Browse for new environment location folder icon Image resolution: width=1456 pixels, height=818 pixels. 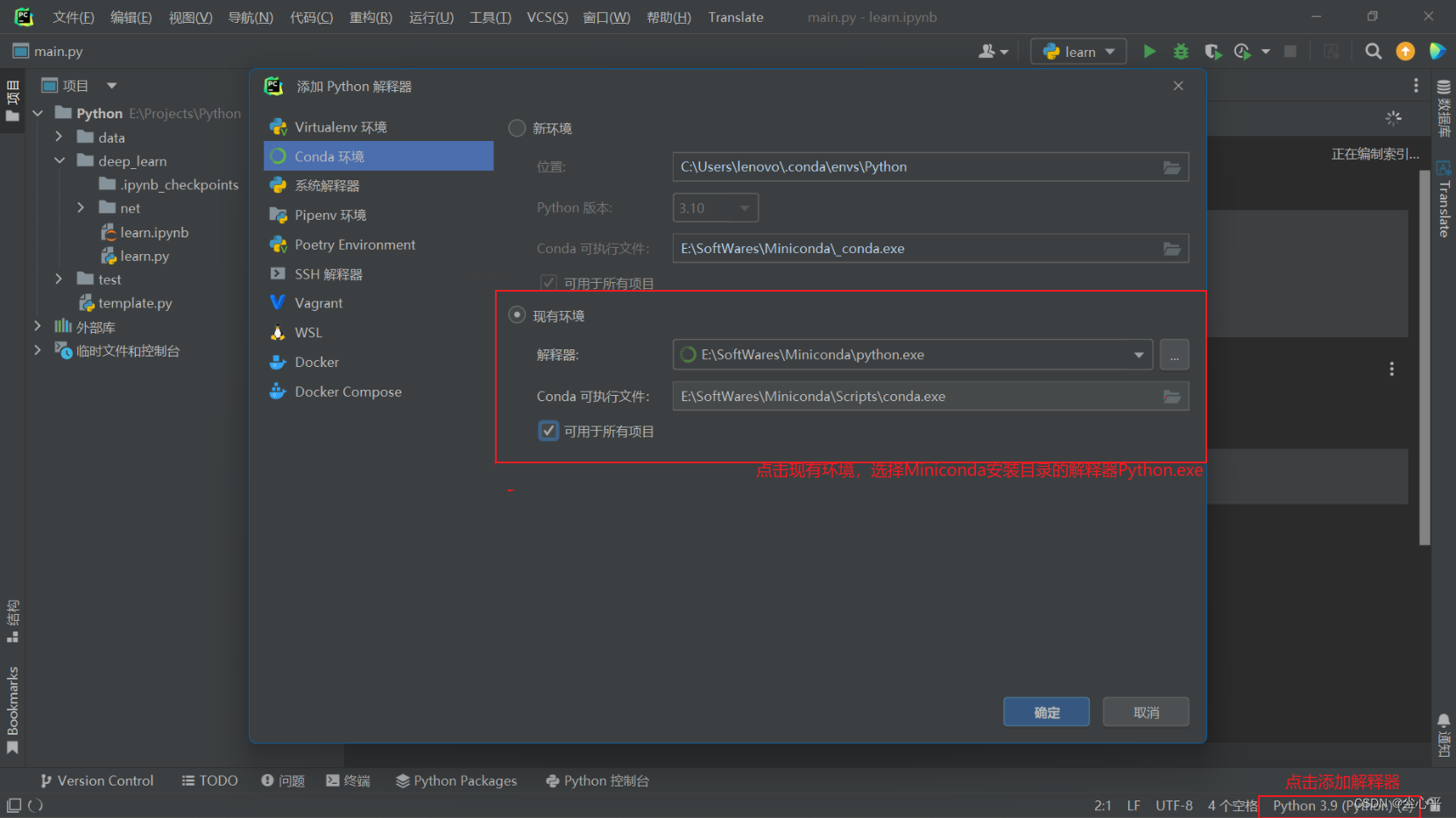[x=1172, y=167]
